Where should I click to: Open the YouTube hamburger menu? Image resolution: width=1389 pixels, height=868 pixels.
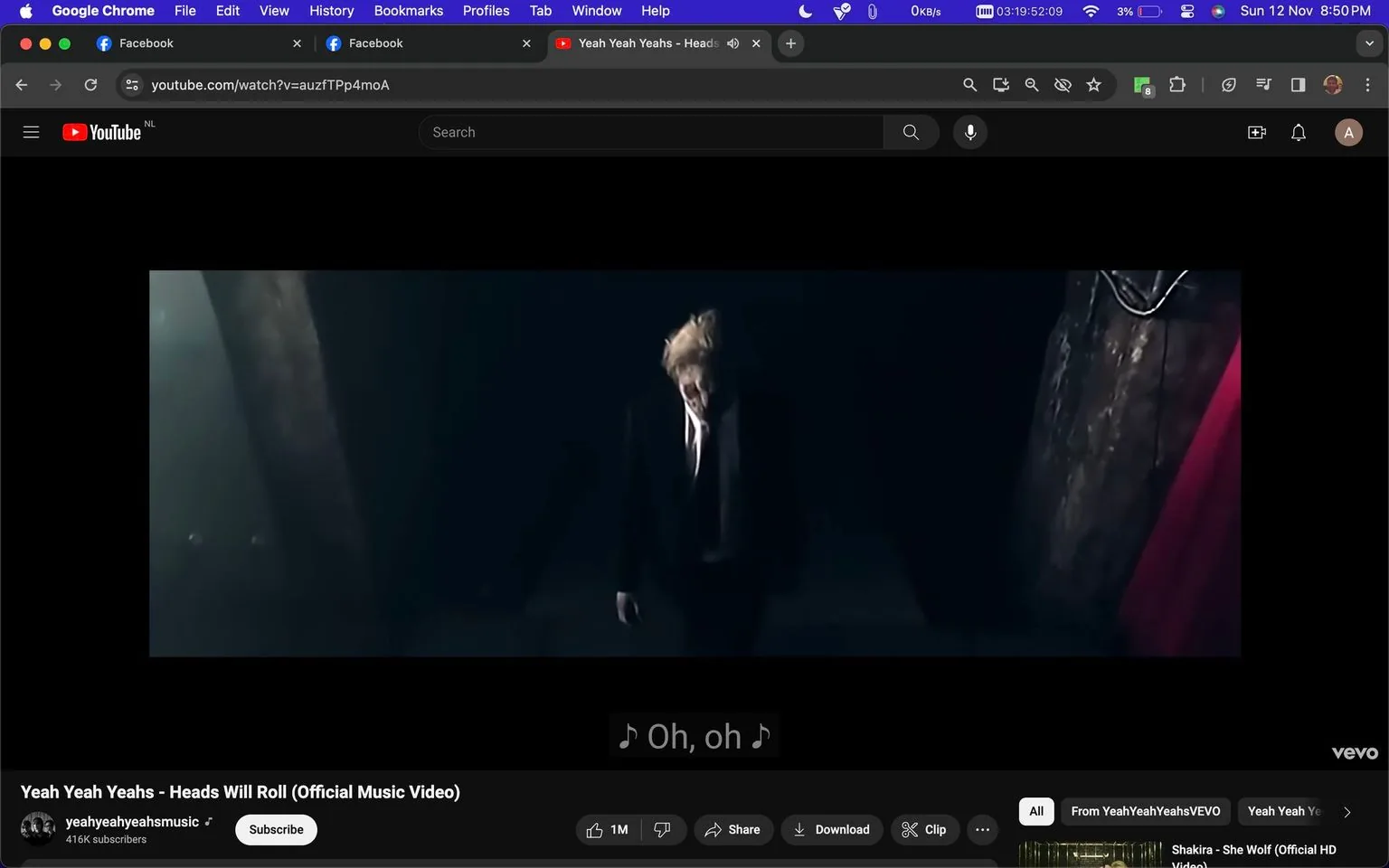[31, 132]
